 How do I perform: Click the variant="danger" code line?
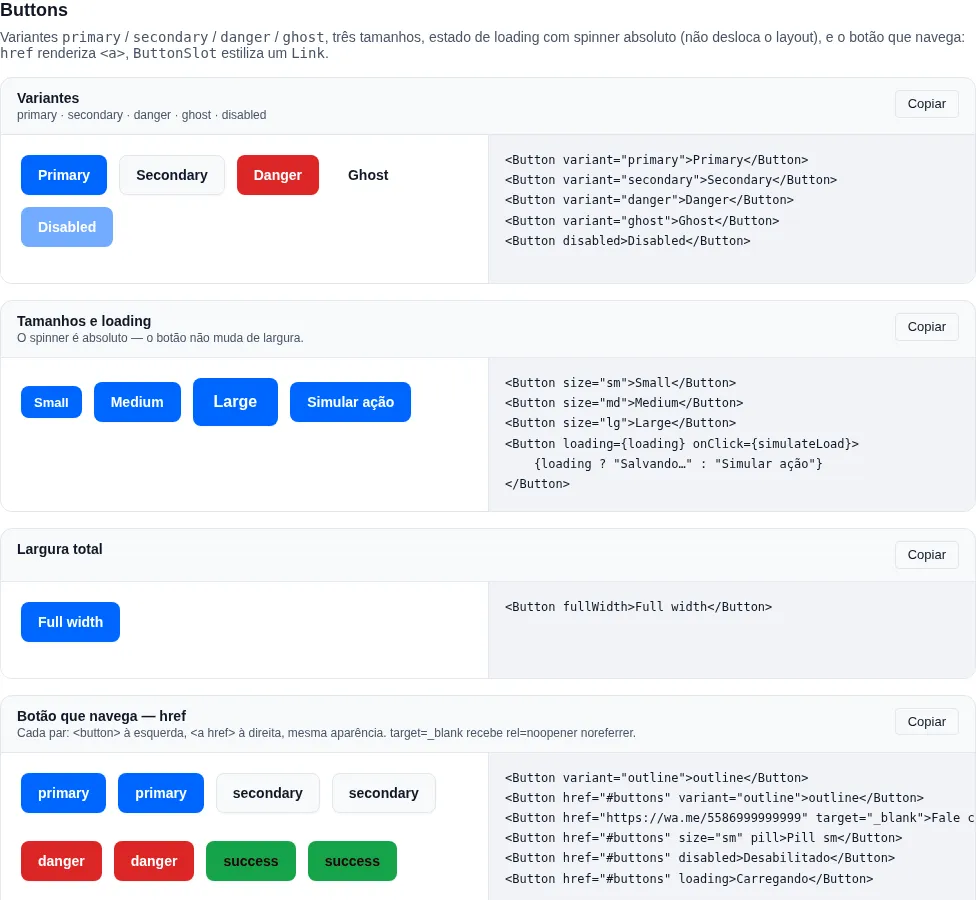pyautogui.click(x=649, y=200)
